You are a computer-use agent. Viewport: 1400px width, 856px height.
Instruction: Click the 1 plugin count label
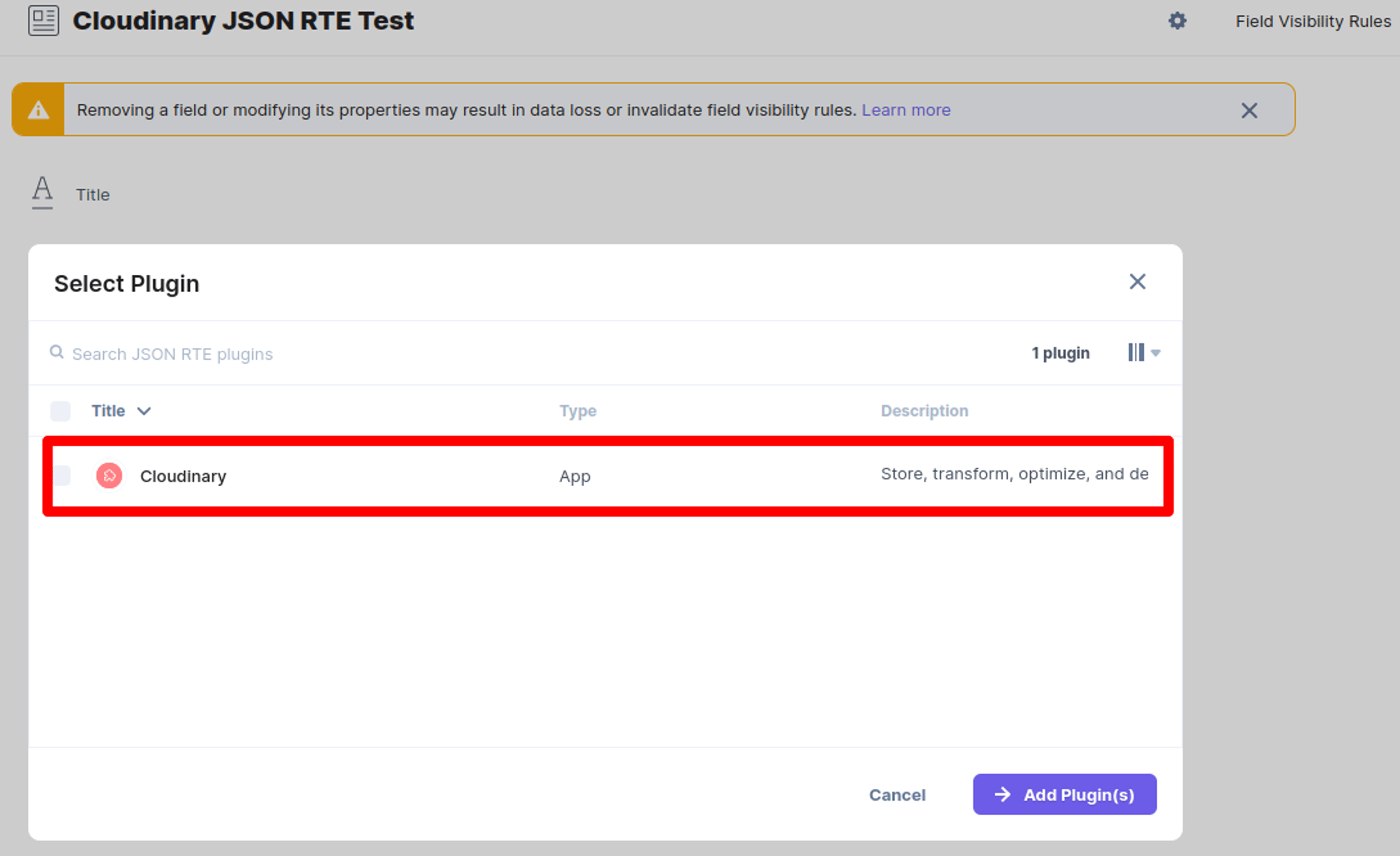1060,353
